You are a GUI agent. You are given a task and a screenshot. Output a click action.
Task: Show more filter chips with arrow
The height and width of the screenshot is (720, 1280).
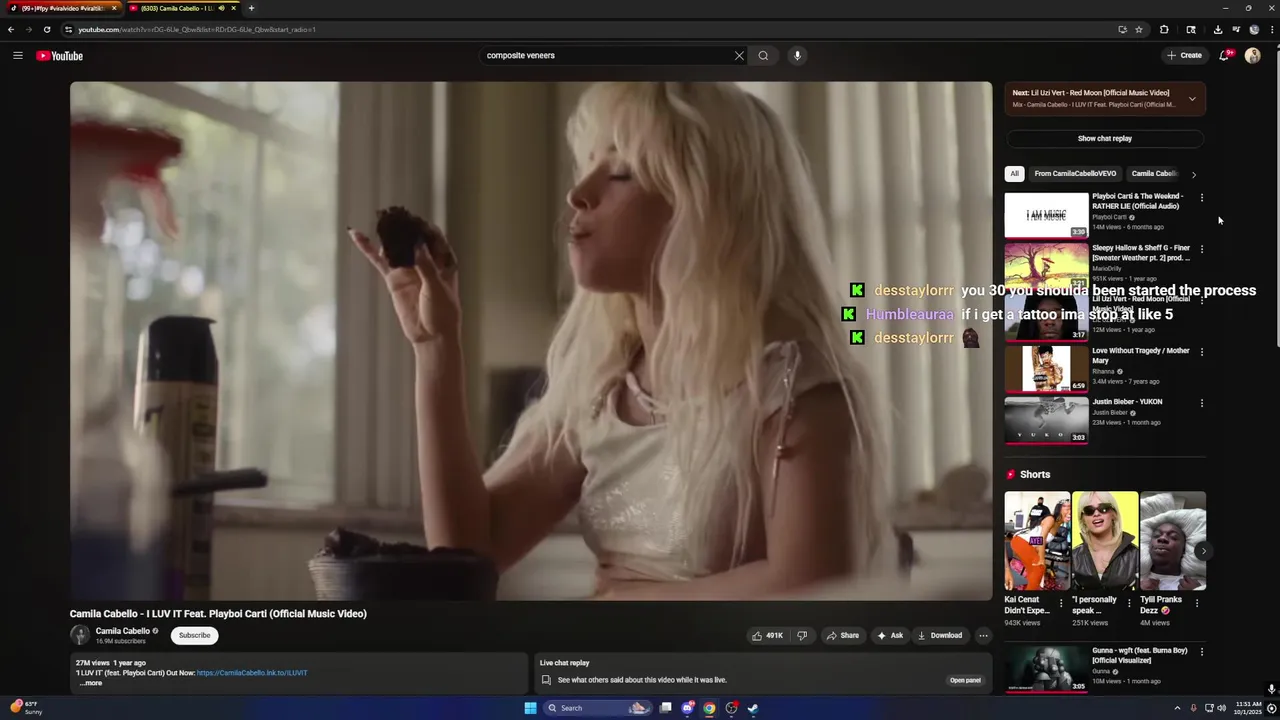1193,174
